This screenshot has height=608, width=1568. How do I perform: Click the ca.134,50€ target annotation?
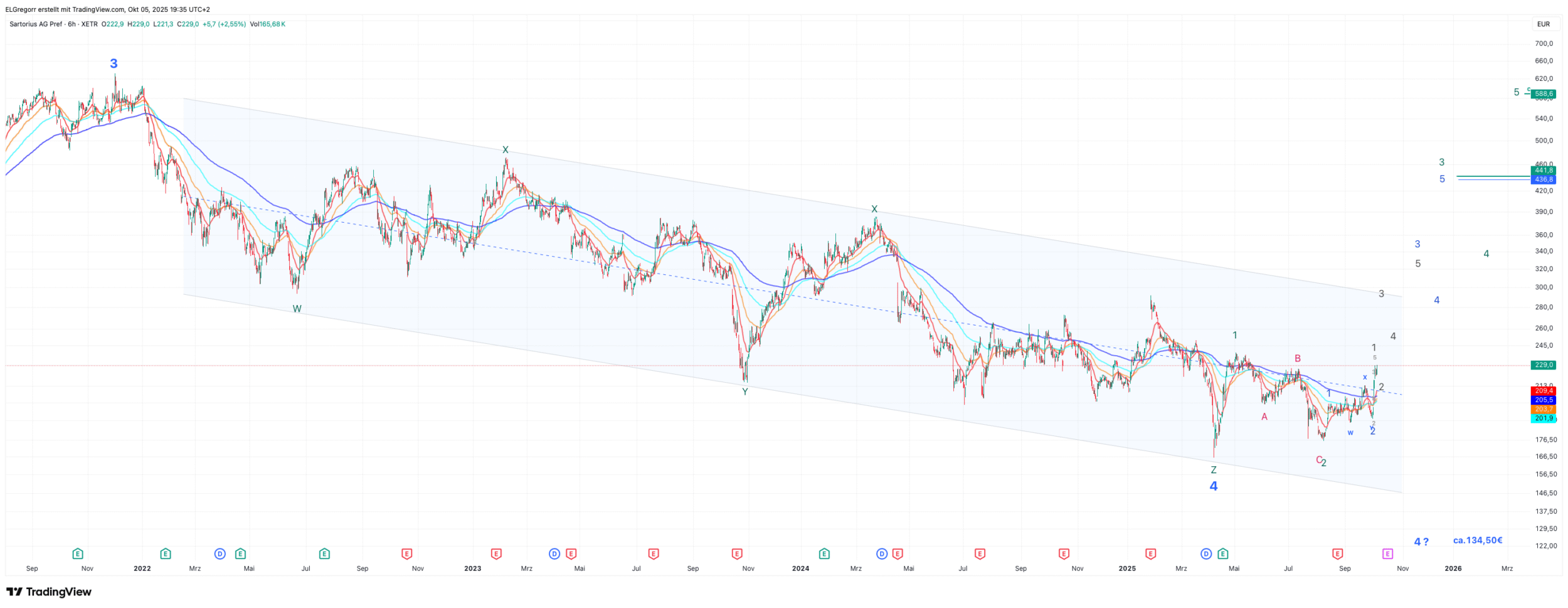(x=1477, y=540)
